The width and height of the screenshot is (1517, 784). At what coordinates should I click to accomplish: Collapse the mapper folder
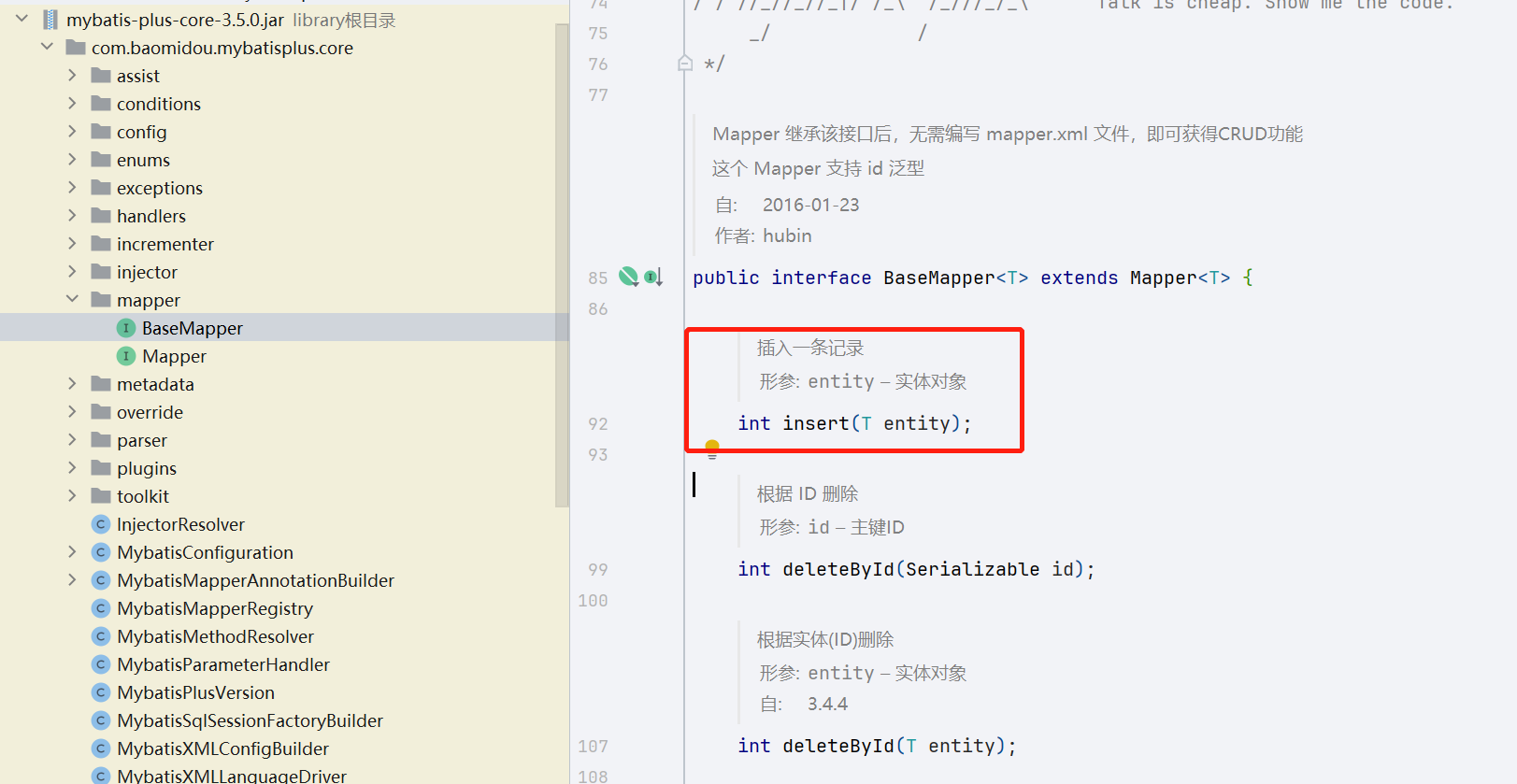tap(72, 299)
